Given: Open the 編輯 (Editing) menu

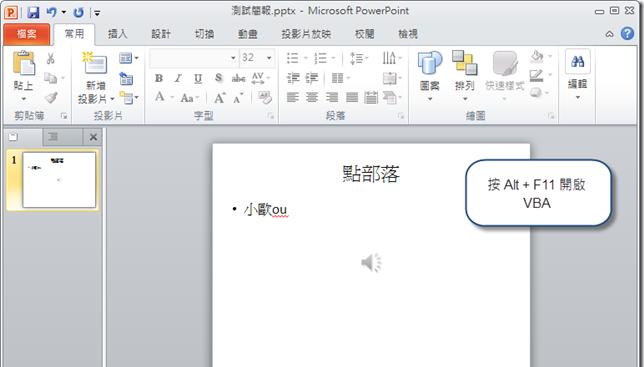Looking at the screenshot, I should (x=577, y=75).
